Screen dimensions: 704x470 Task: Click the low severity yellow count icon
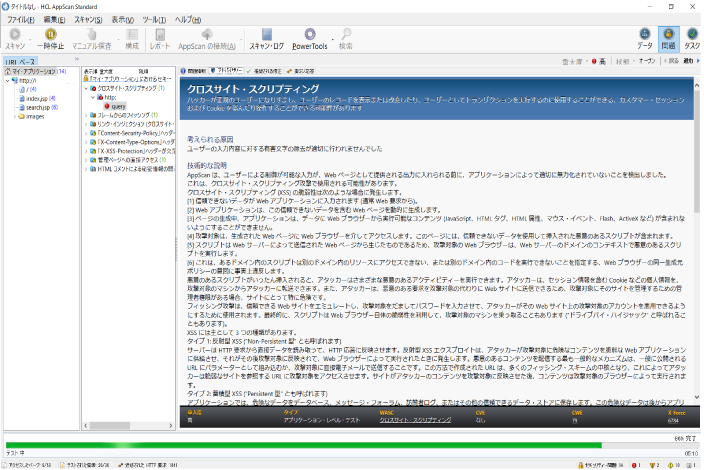pyautogui.click(x=671, y=466)
